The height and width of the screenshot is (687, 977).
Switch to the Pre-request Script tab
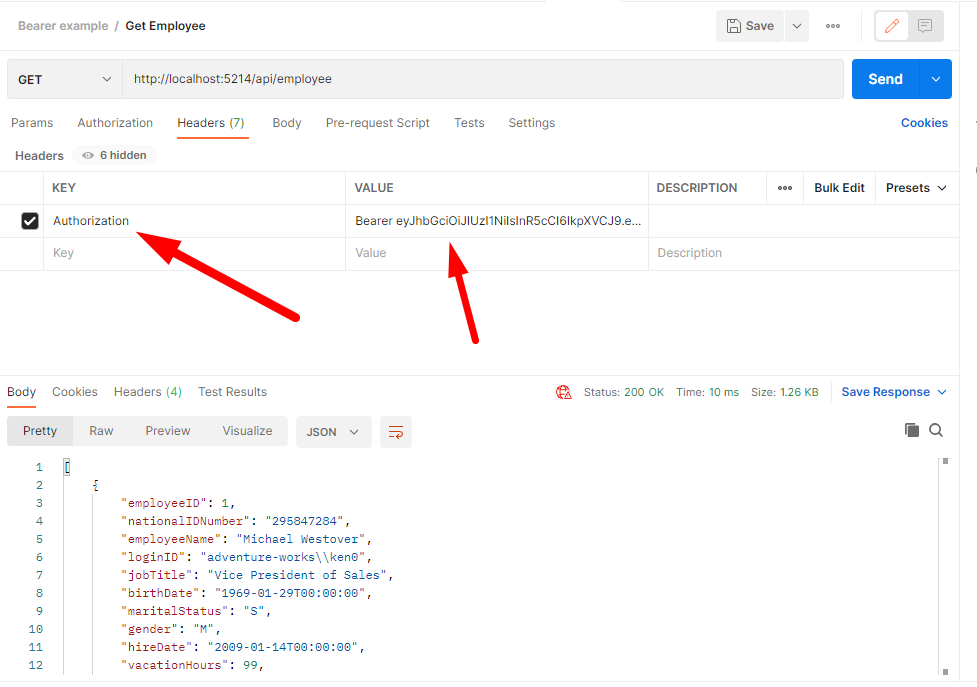[x=377, y=123]
